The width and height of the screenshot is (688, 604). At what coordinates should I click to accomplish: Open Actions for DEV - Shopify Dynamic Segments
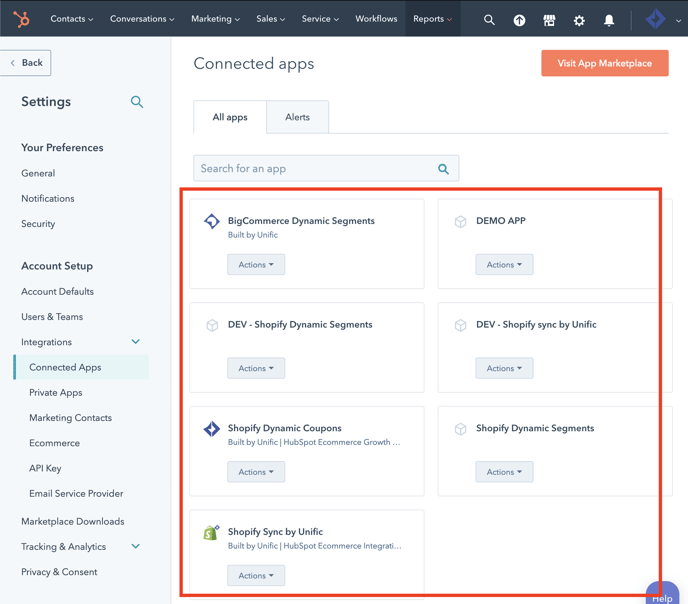256,368
